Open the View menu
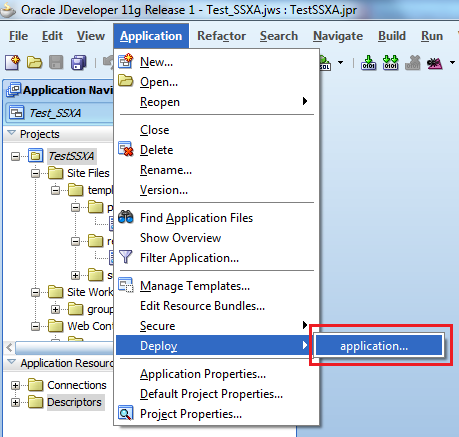 coord(91,36)
